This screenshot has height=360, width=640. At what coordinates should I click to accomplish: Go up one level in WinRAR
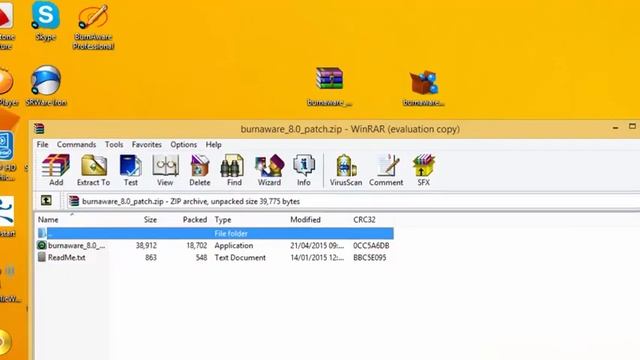46,200
